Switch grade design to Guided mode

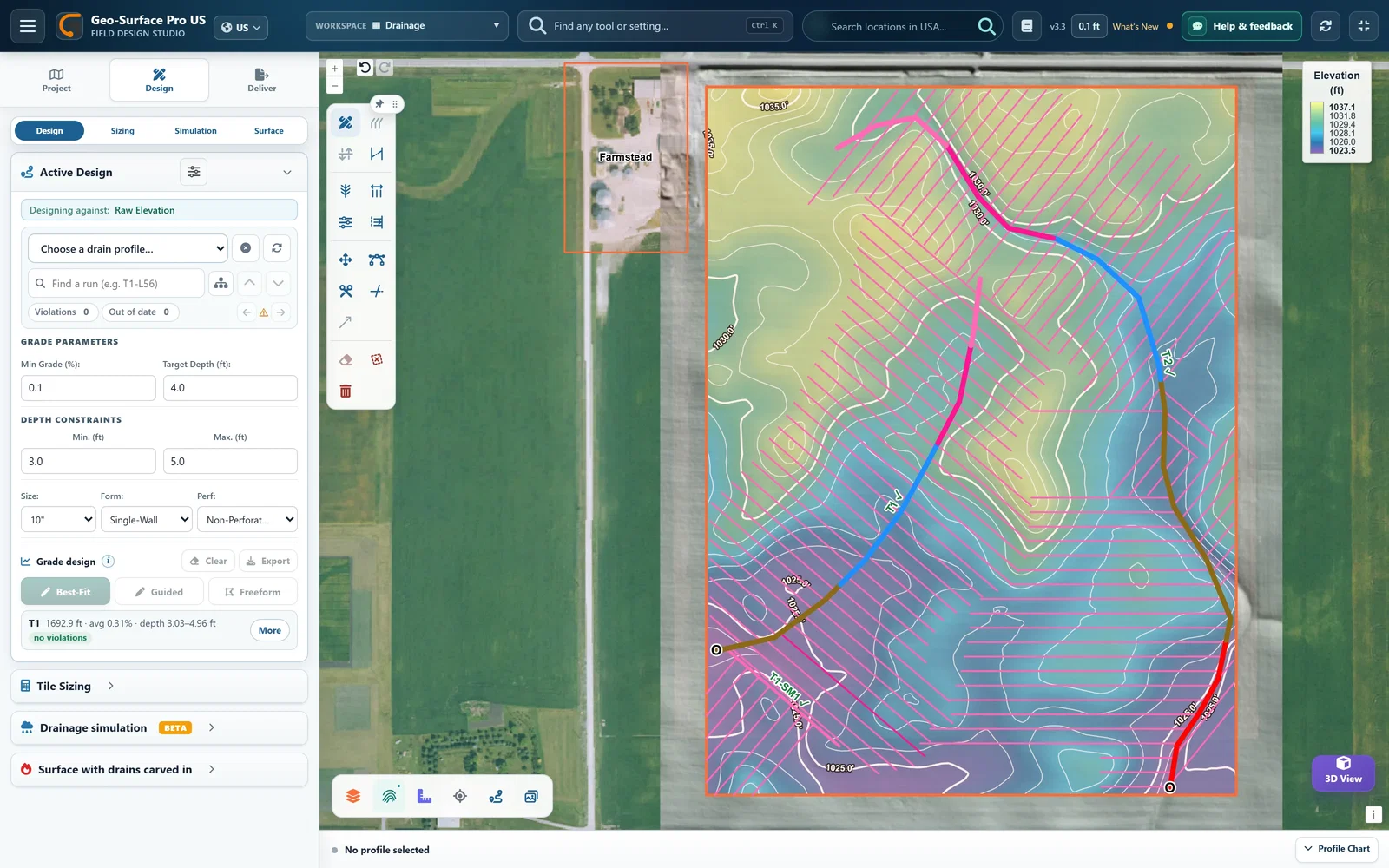pyautogui.click(x=160, y=592)
